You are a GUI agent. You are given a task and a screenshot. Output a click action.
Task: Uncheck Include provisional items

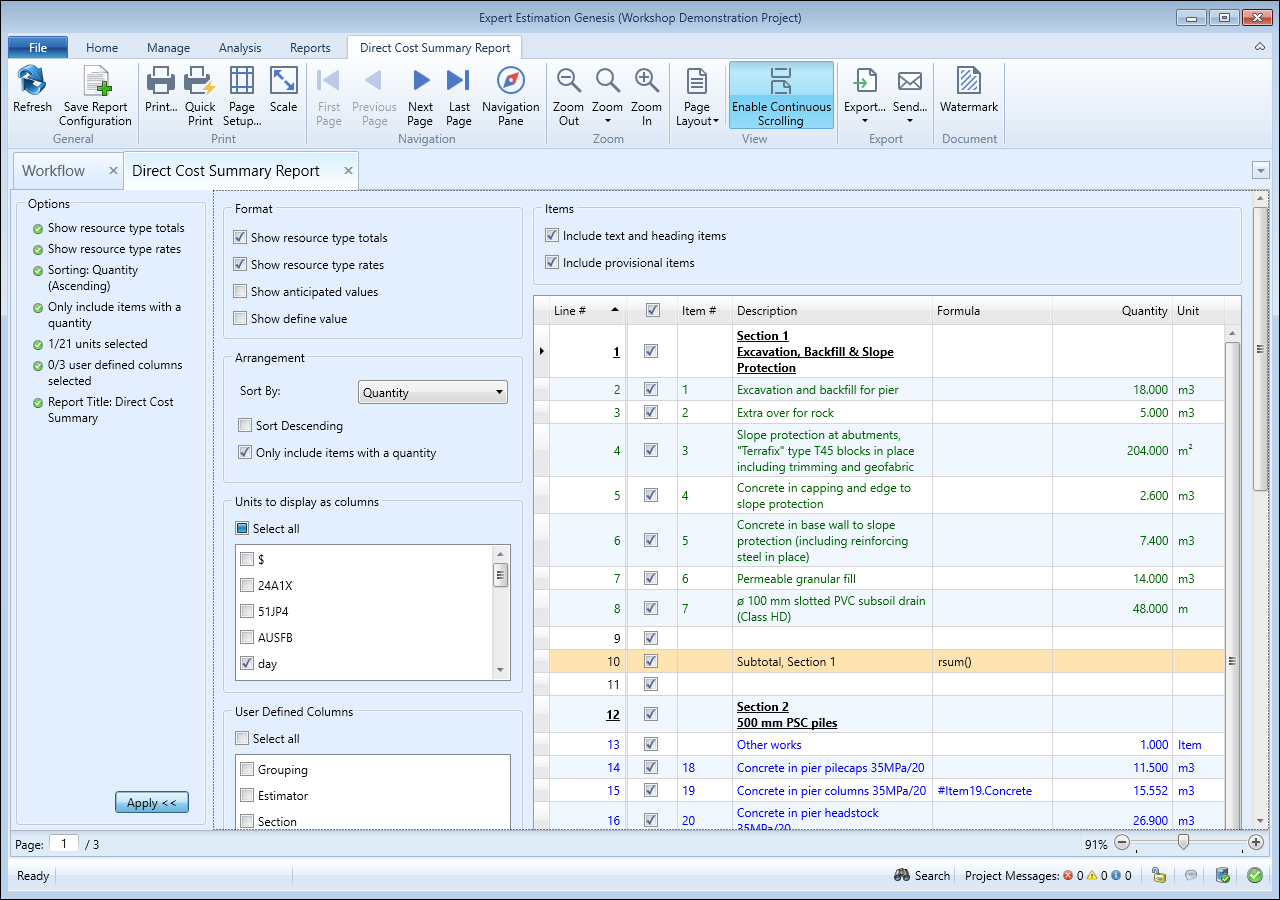point(552,263)
